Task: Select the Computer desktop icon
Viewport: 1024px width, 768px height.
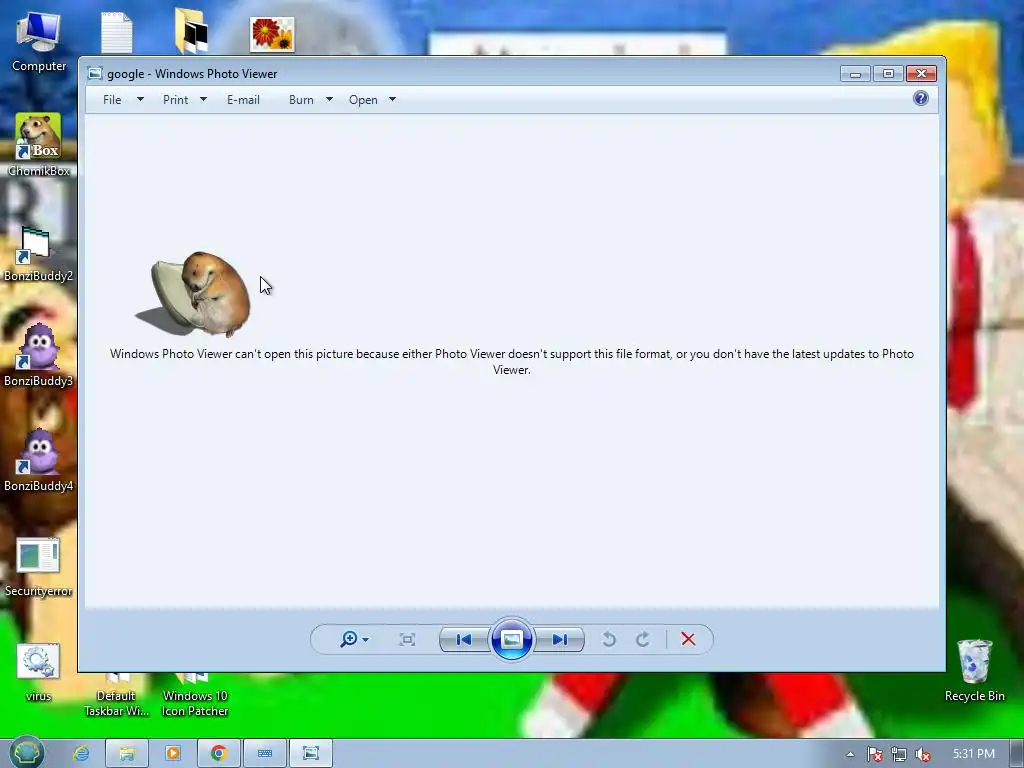Action: [x=39, y=42]
